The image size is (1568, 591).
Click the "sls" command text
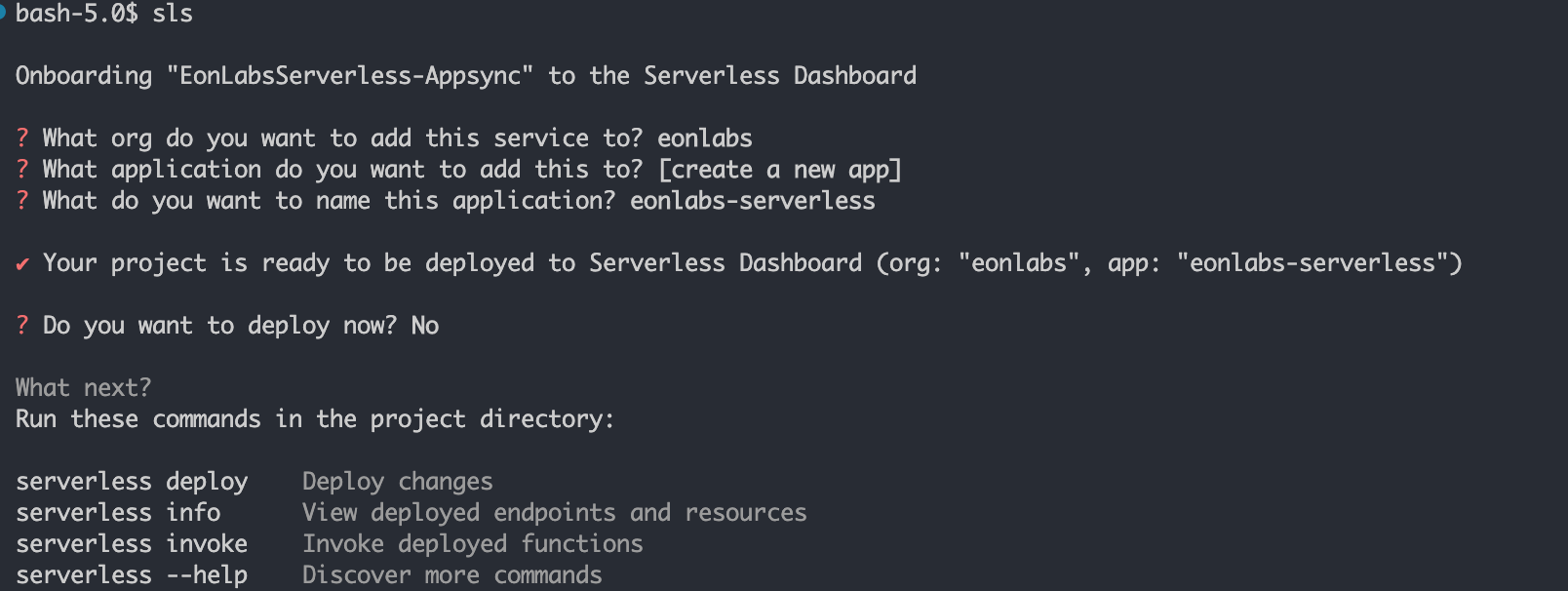173,14
